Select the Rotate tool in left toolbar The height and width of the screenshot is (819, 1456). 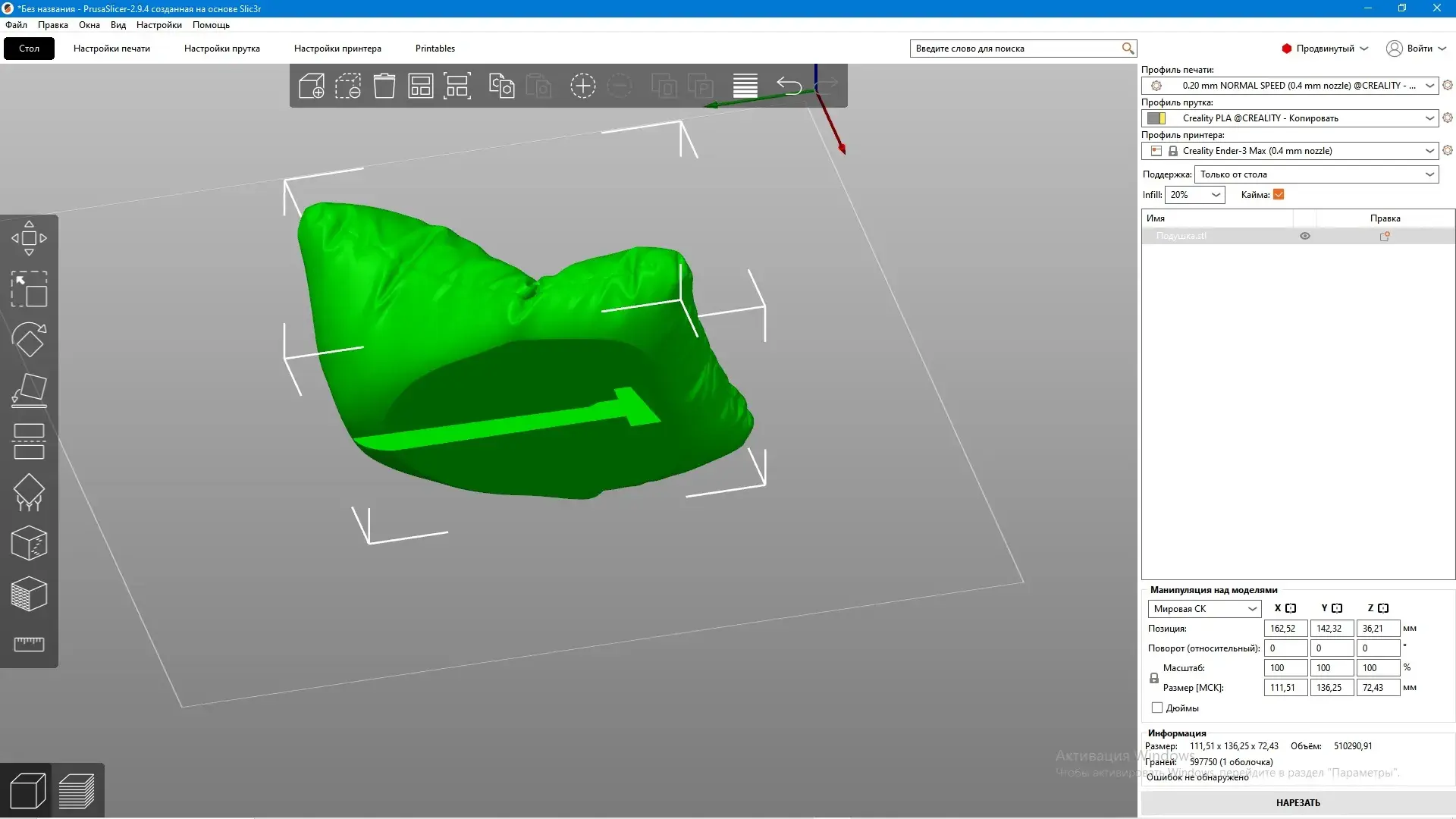point(29,340)
